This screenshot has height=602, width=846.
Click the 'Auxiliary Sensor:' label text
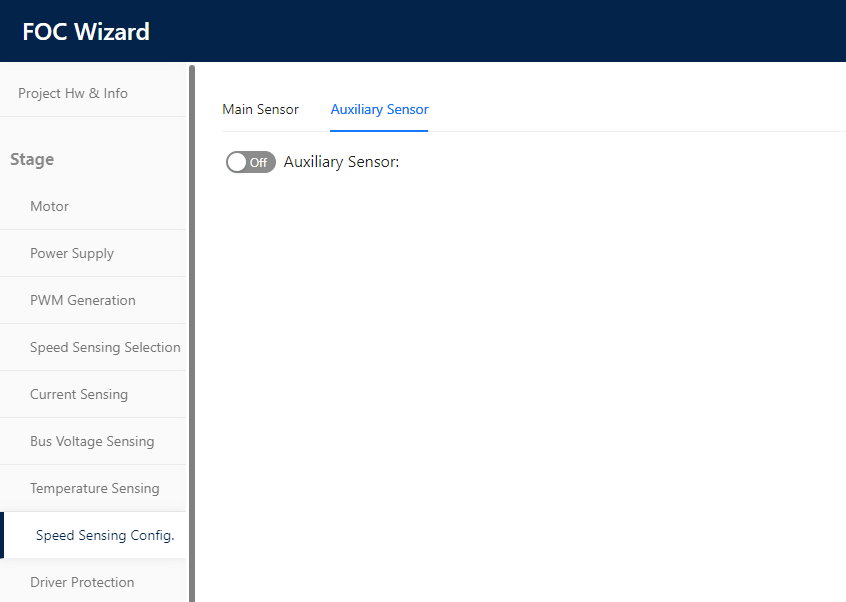point(341,162)
